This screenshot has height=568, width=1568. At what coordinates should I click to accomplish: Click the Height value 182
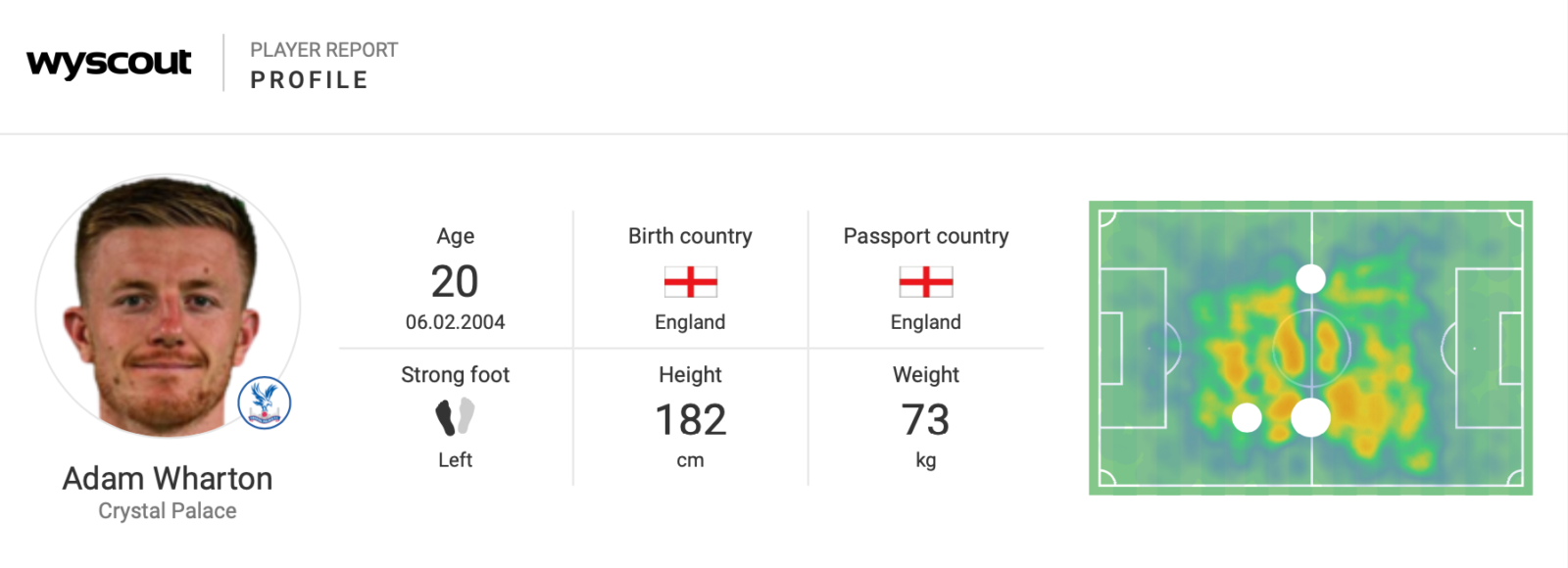[x=691, y=420]
